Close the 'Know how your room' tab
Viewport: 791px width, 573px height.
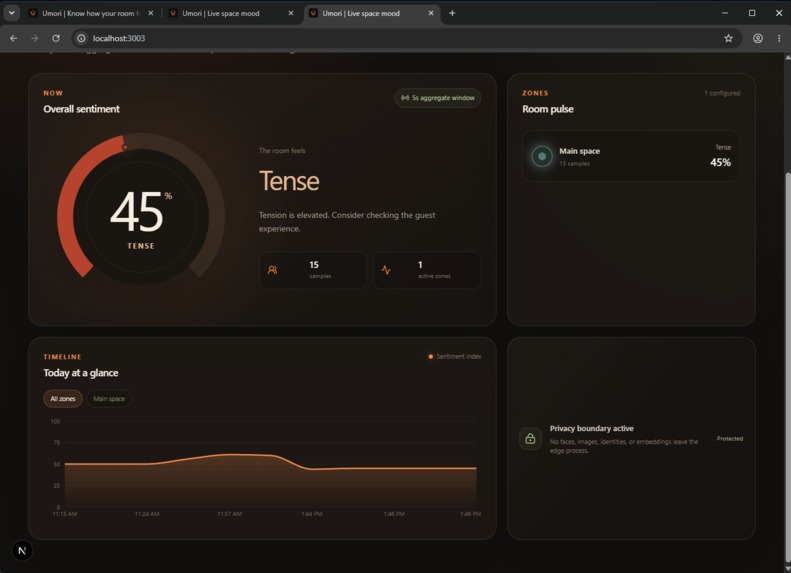150,13
